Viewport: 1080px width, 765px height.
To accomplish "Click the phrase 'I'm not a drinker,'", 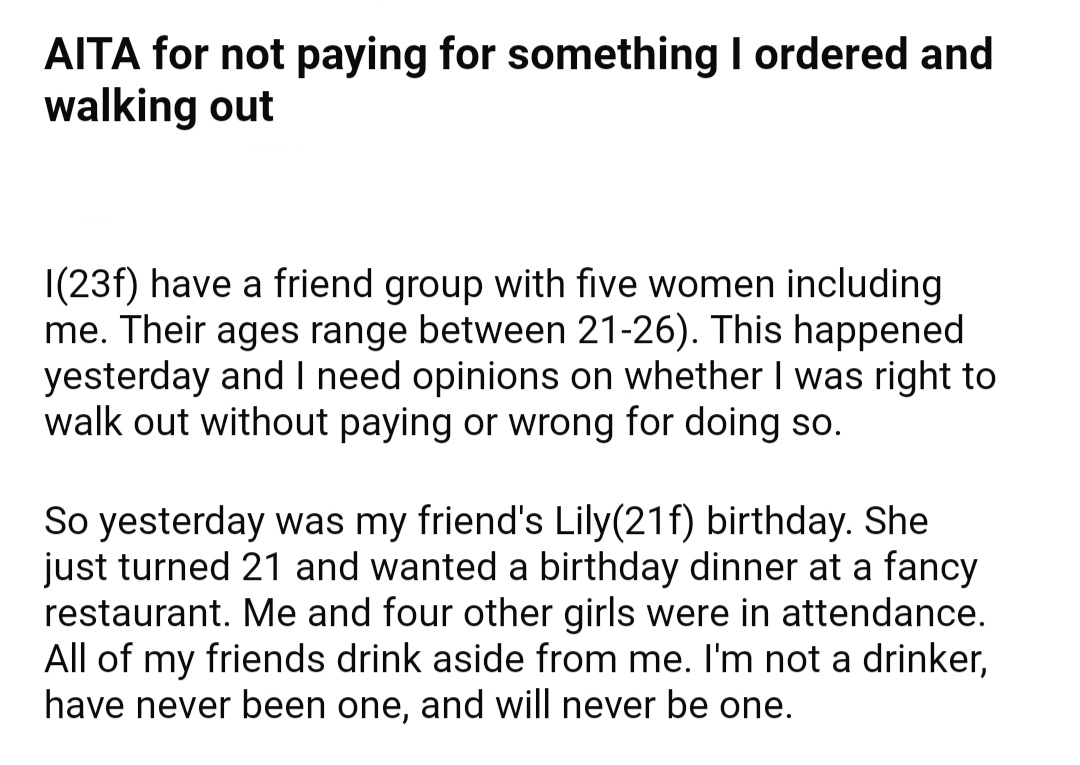I will pos(845,660).
